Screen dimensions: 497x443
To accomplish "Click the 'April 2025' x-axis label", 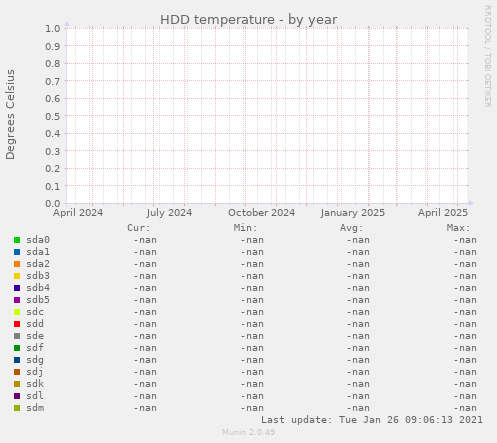I will (443, 213).
